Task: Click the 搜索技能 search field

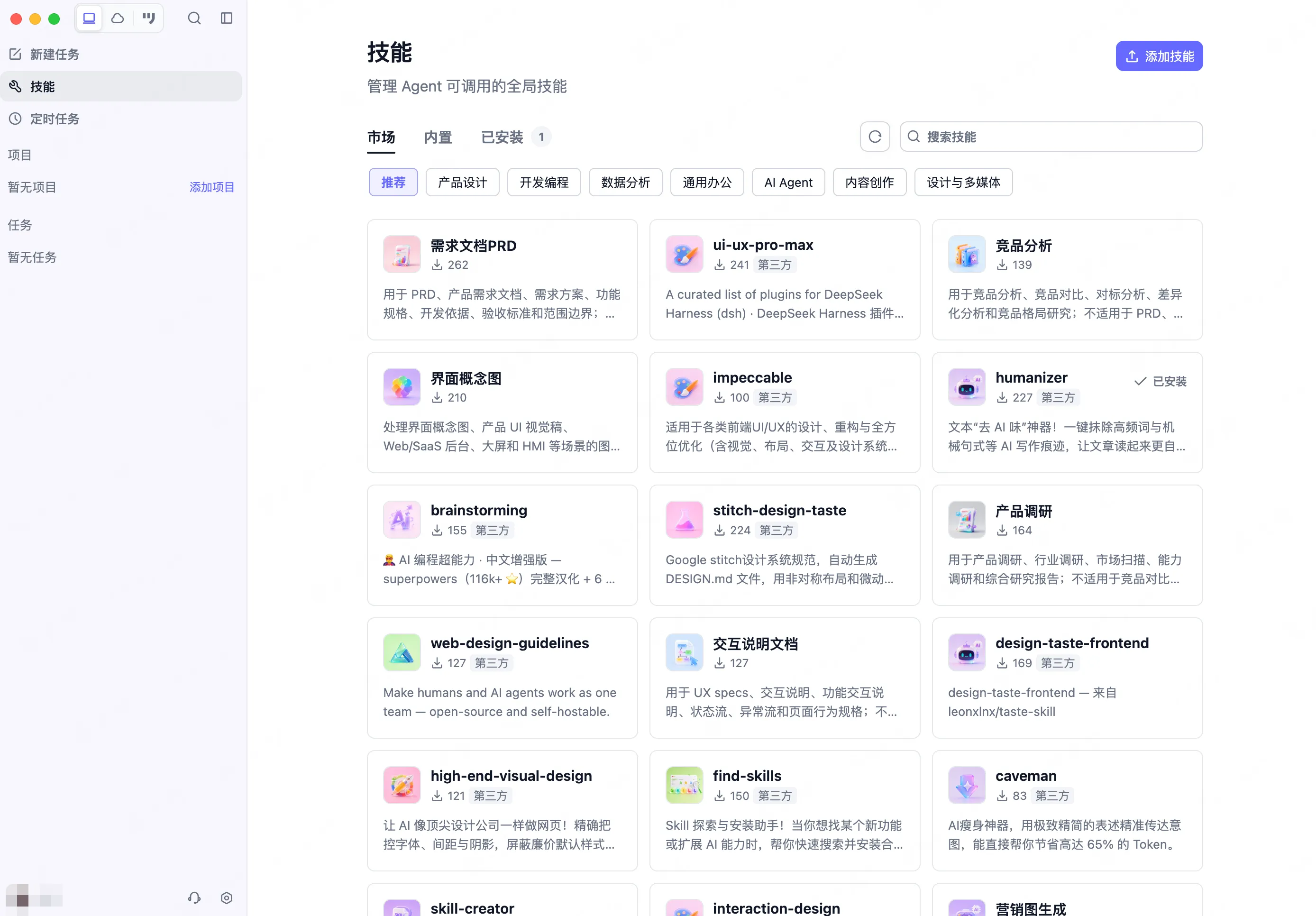Action: click(1051, 137)
